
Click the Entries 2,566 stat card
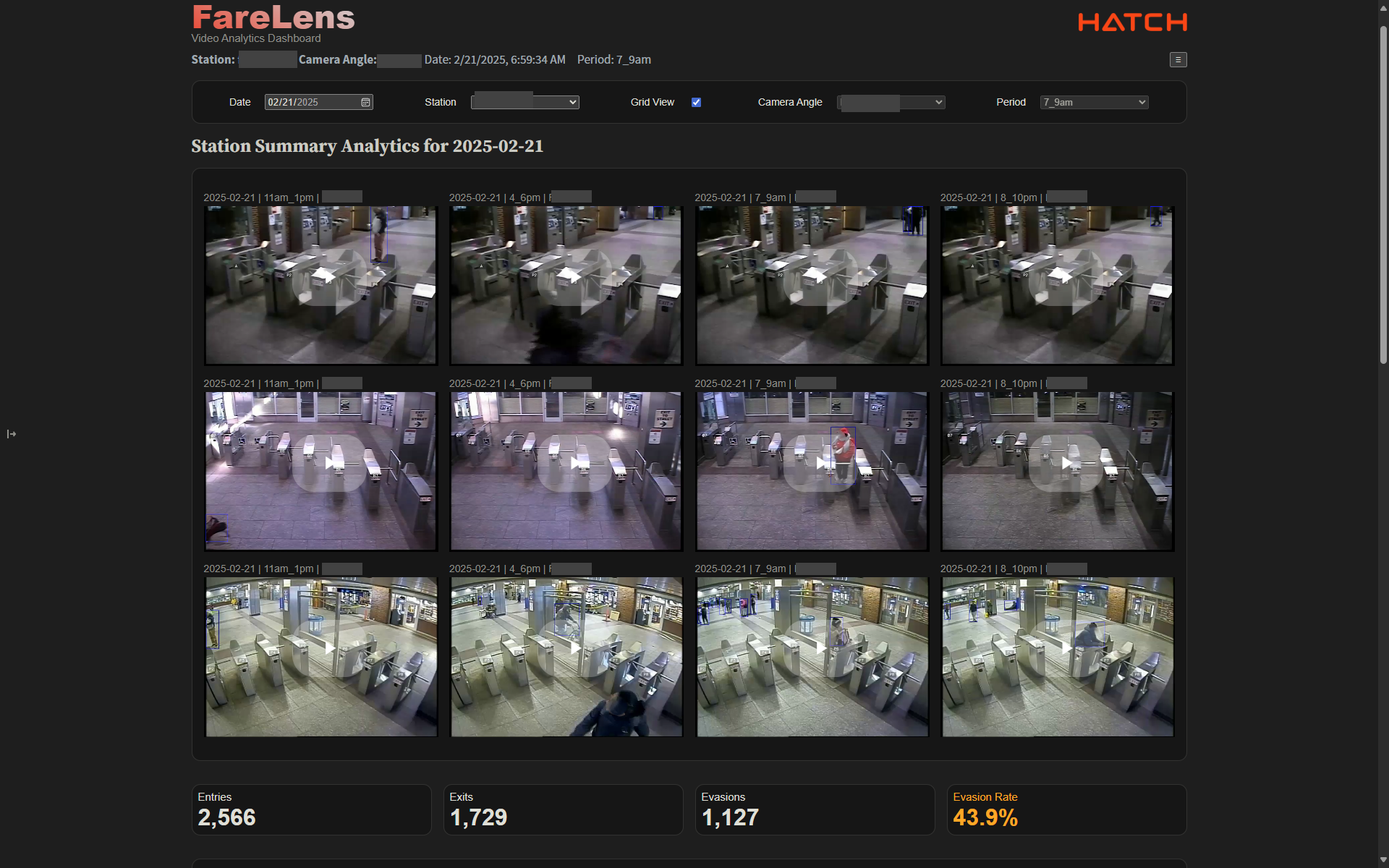click(x=311, y=809)
